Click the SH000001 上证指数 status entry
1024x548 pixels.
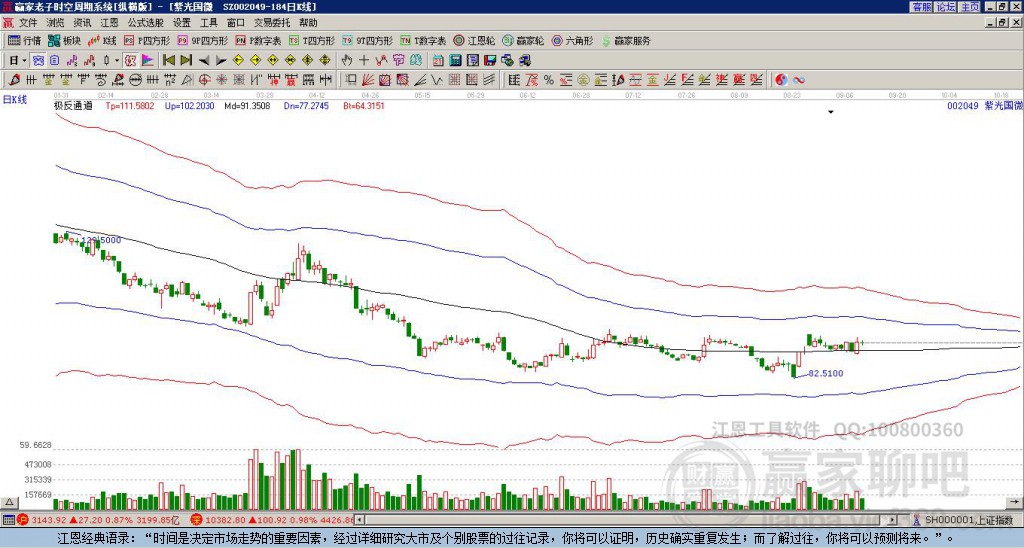click(969, 520)
